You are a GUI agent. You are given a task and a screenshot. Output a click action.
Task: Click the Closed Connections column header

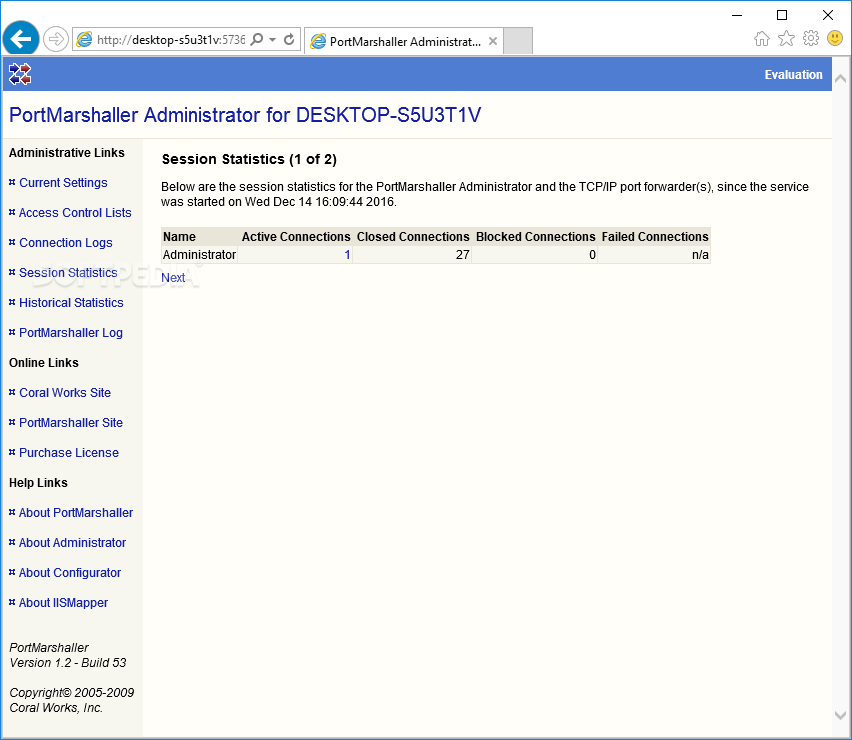[413, 237]
